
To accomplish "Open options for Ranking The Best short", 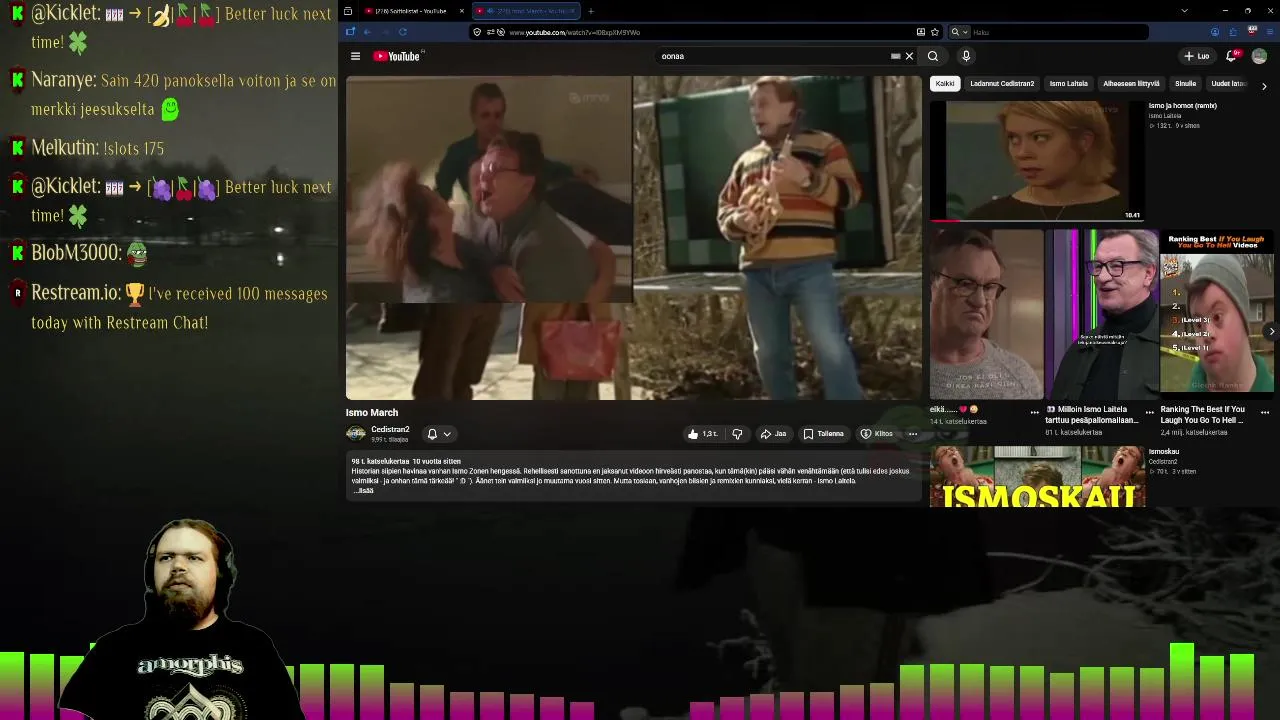I will pos(1265,412).
